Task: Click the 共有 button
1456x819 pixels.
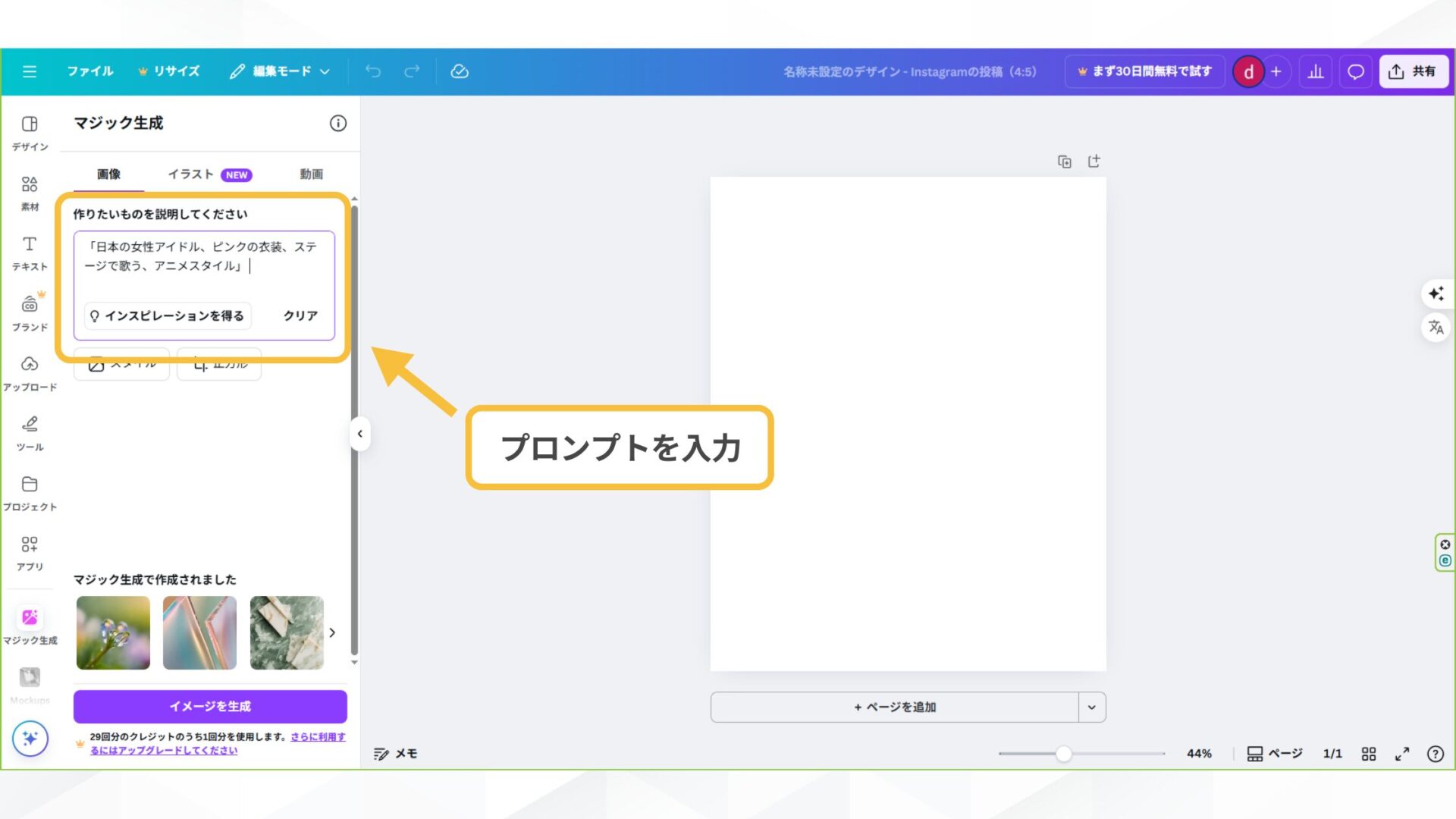Action: [x=1414, y=71]
